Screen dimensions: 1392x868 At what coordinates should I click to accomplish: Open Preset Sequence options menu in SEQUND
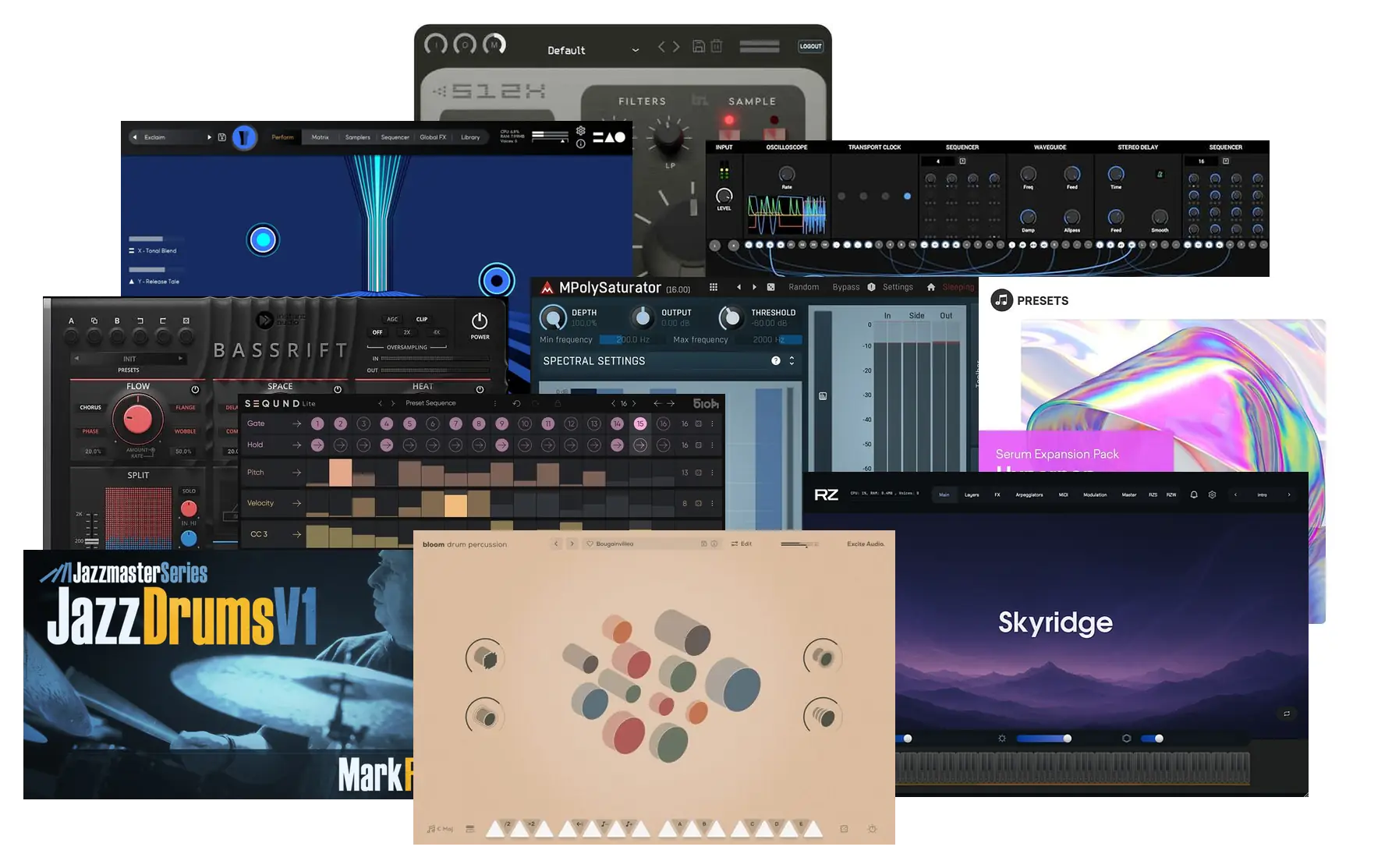495,403
